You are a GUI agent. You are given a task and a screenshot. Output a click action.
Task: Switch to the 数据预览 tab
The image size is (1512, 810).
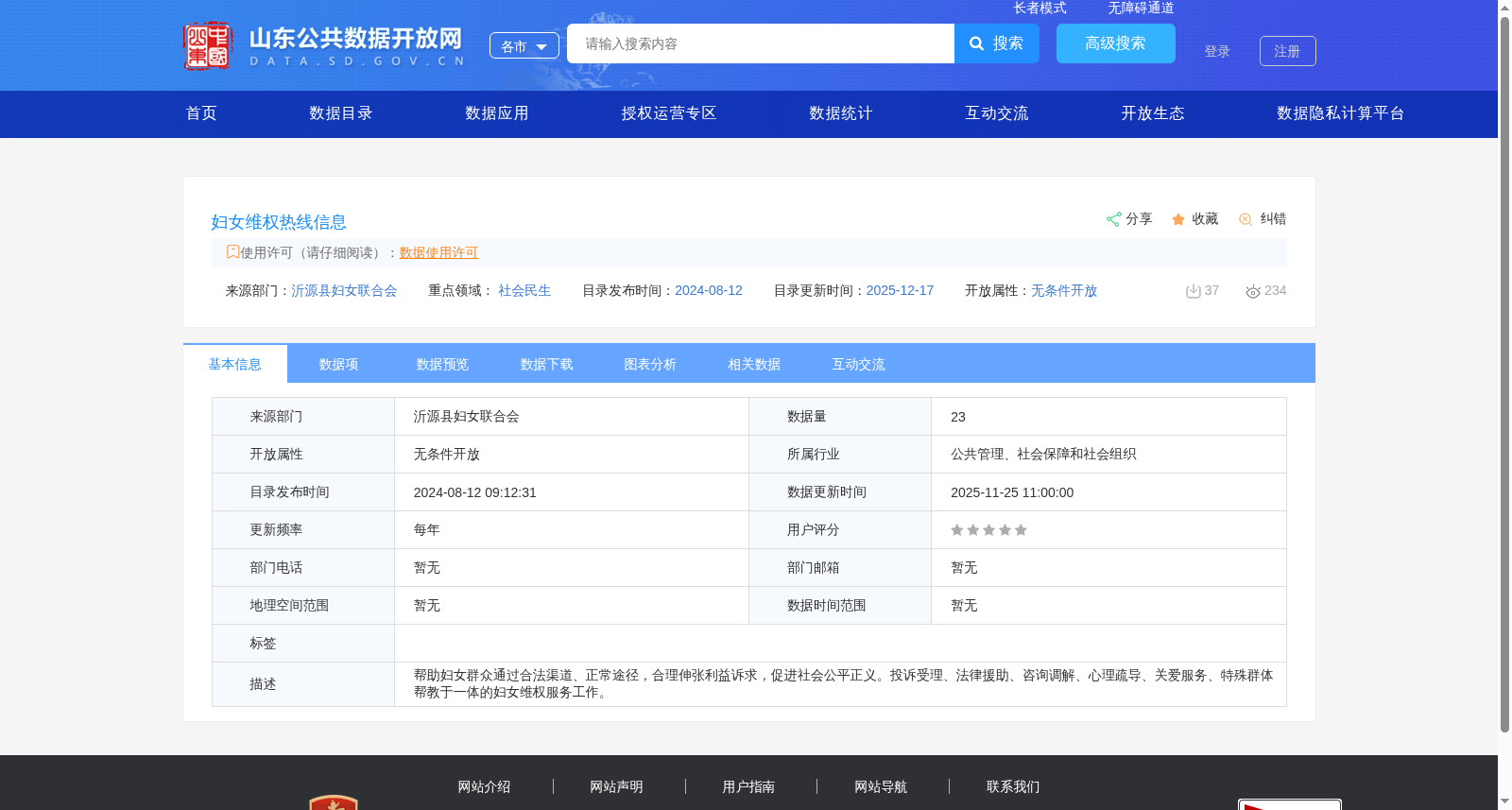coord(442,364)
